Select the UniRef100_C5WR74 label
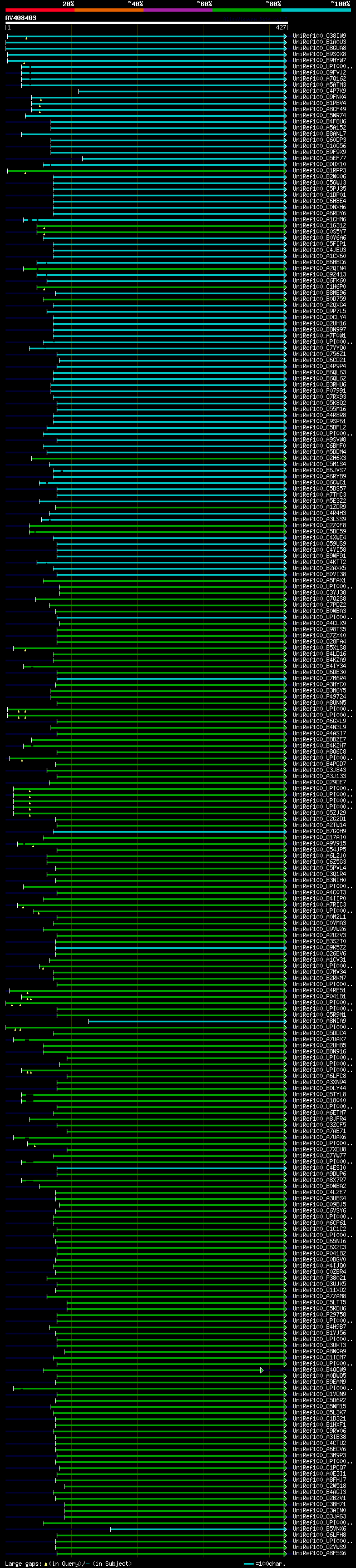This screenshot has height=1568, width=356. (319, 115)
